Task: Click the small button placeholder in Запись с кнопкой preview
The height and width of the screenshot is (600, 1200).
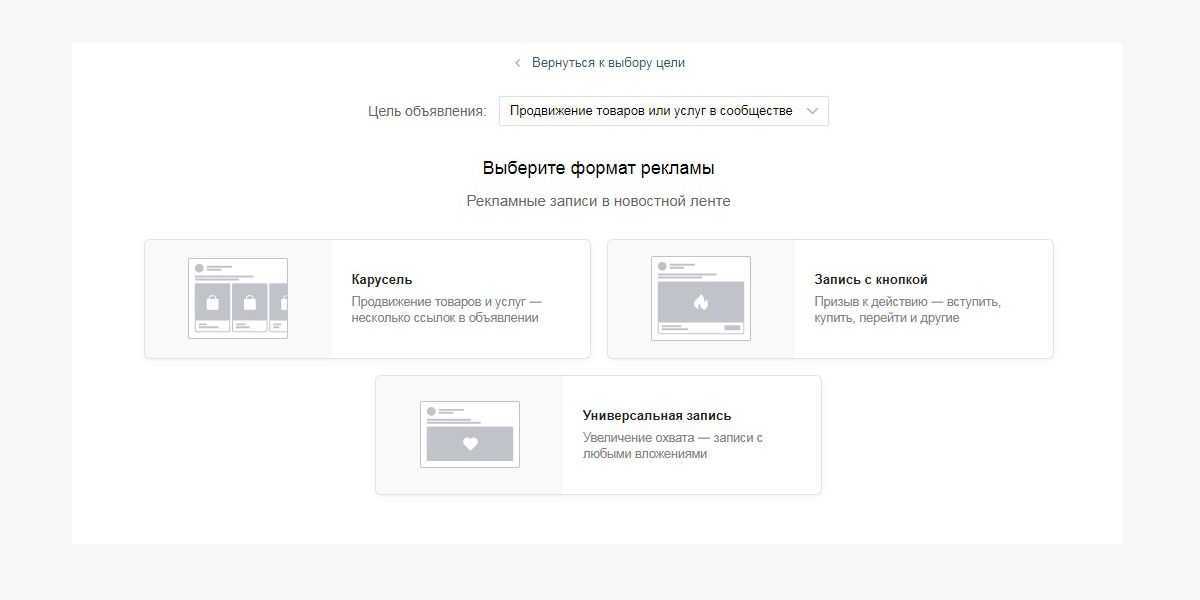Action: tap(733, 328)
